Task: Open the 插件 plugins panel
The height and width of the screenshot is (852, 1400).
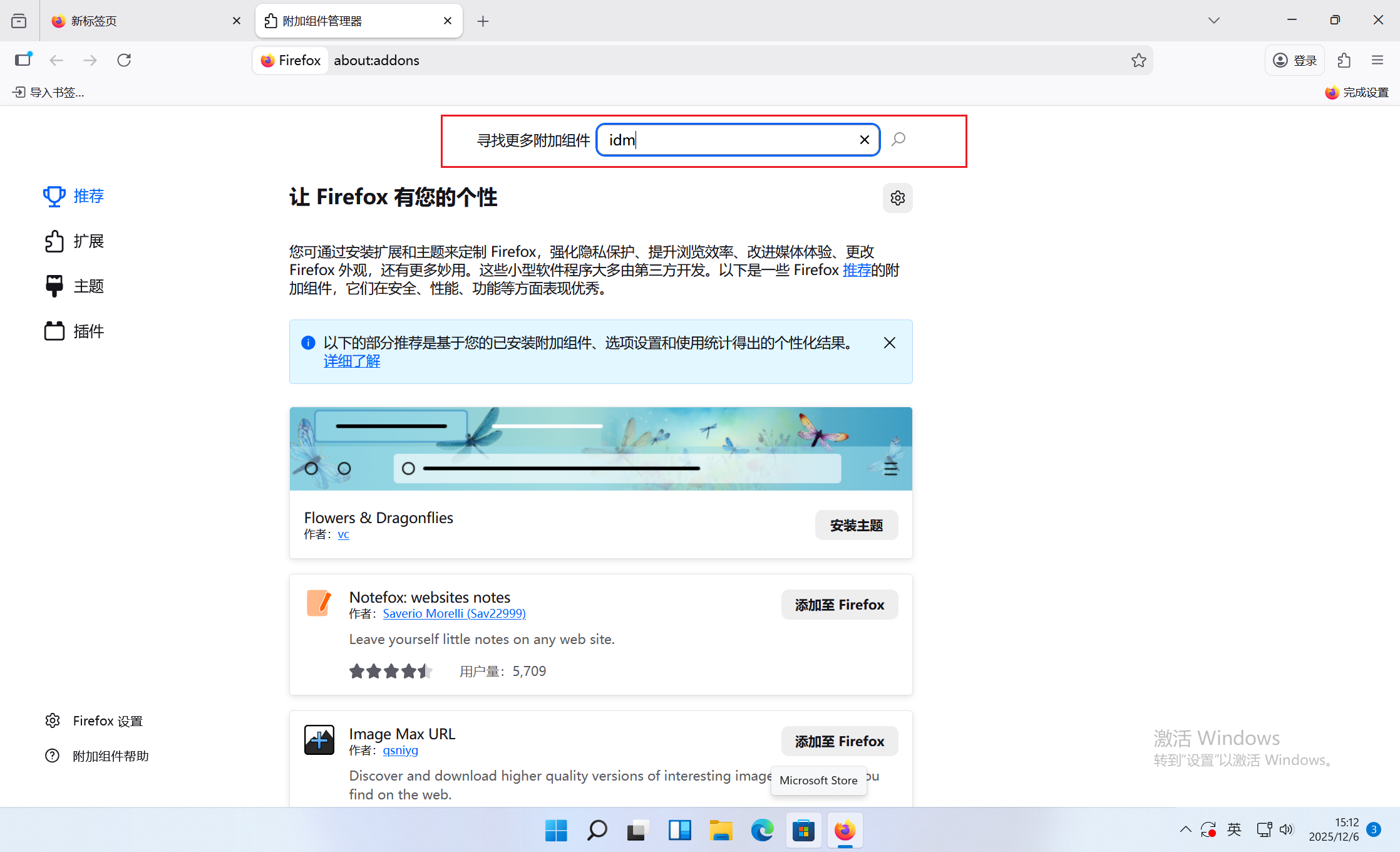Action: click(88, 331)
